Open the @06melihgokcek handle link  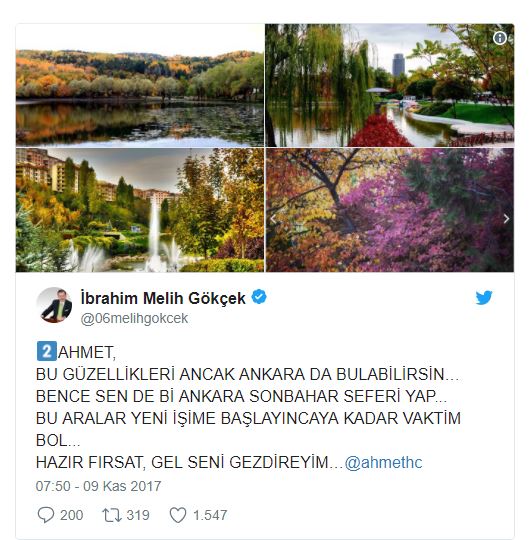coord(134,319)
